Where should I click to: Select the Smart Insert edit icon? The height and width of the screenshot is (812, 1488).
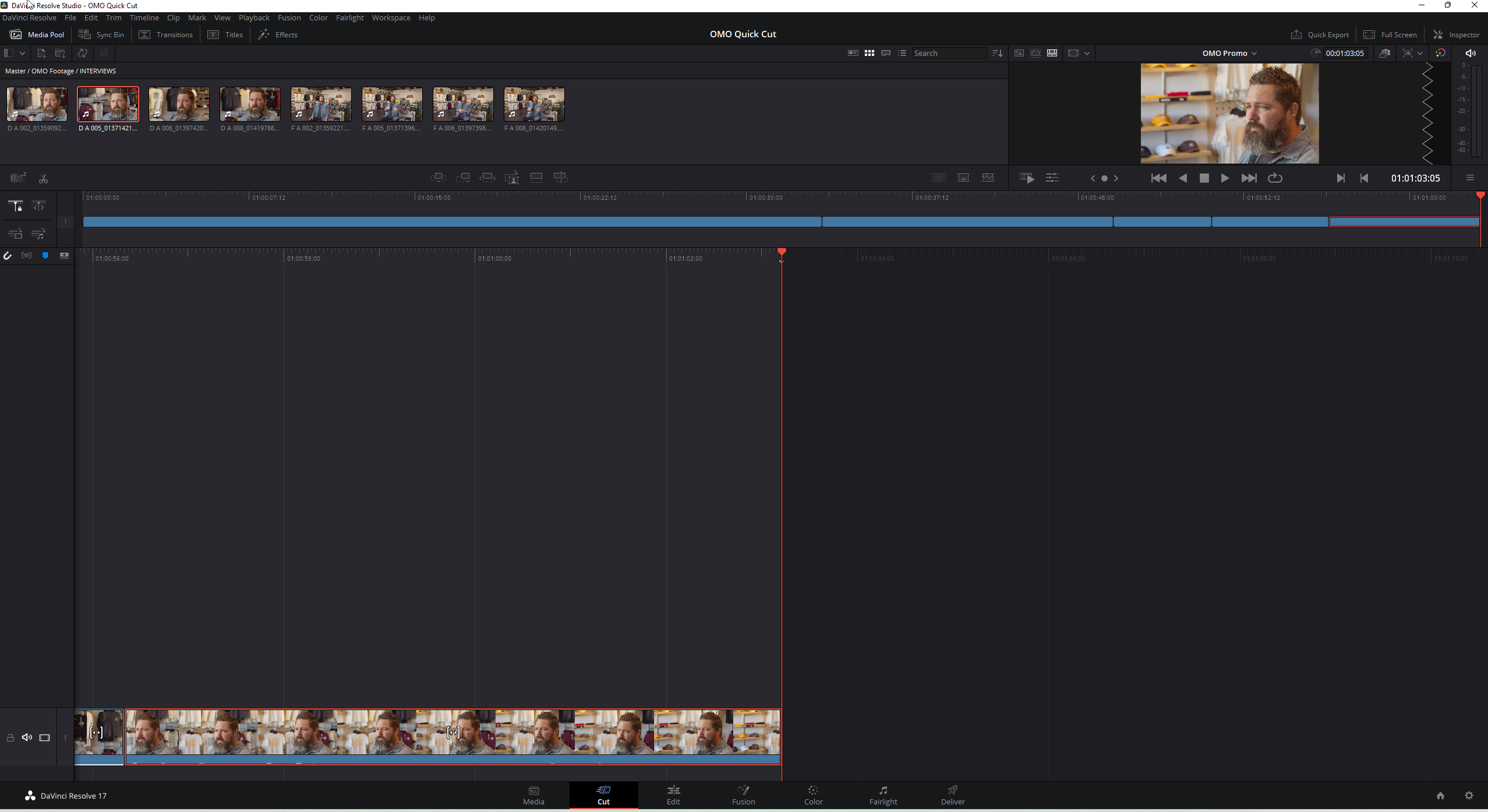point(438,178)
